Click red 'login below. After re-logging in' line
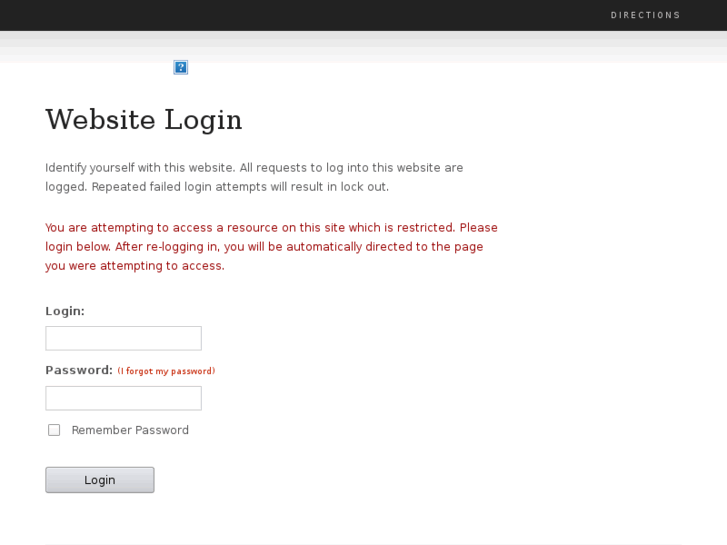Image resolution: width=727 pixels, height=545 pixels. coord(264,247)
